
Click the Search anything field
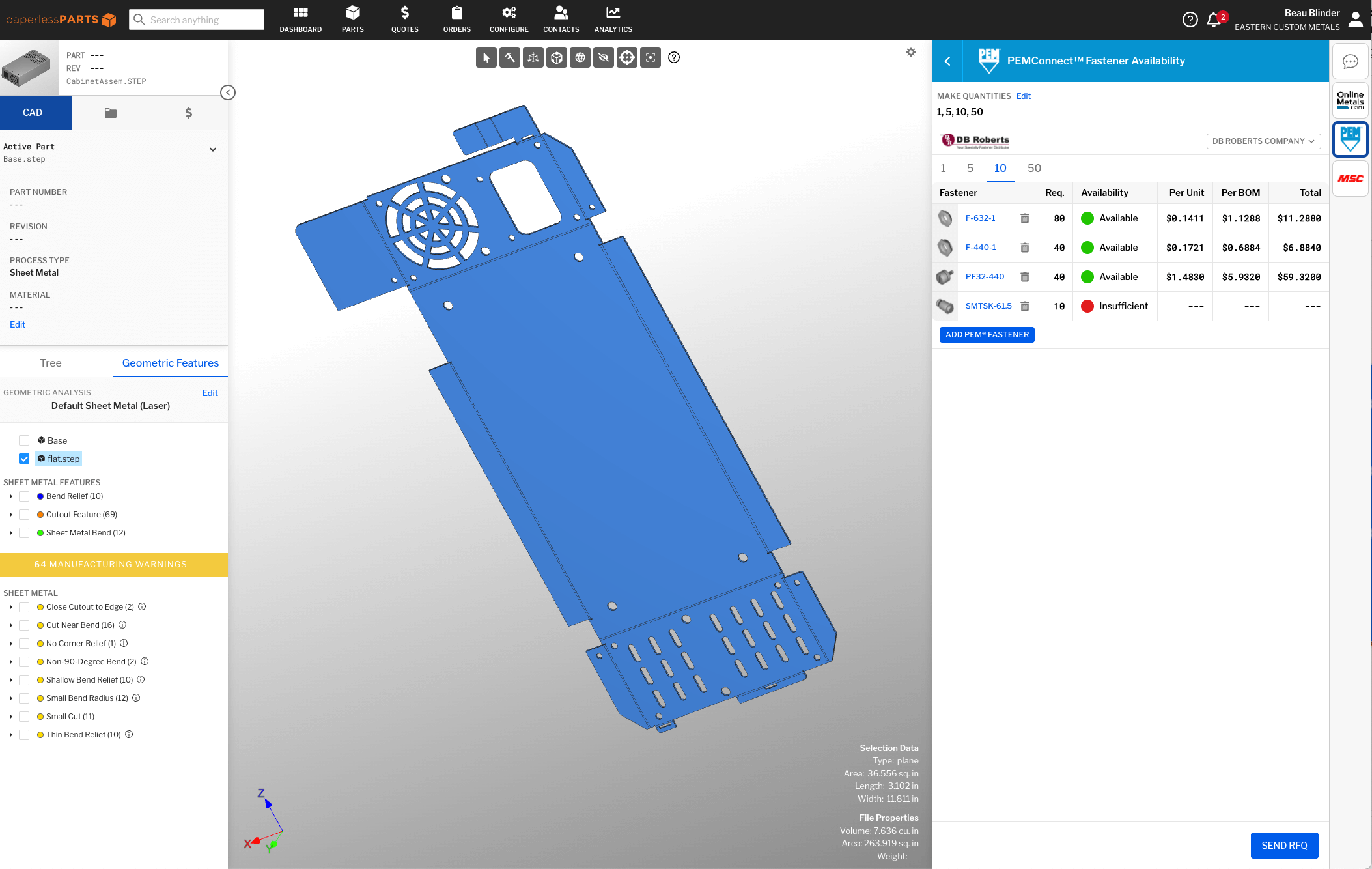197,20
